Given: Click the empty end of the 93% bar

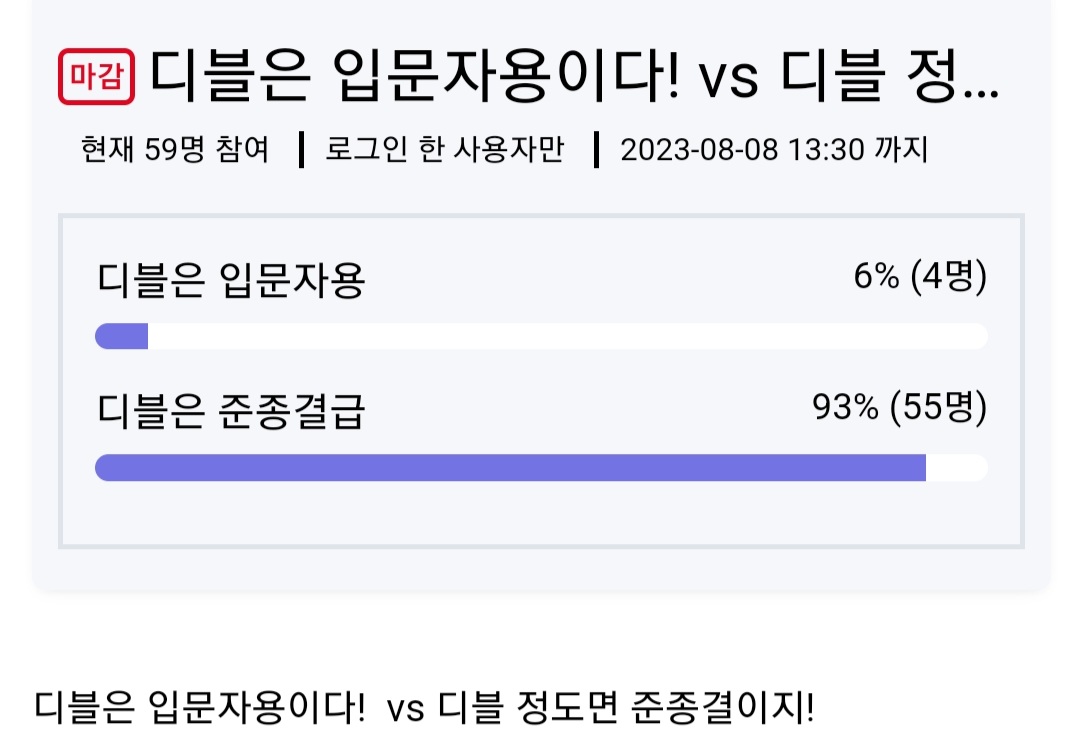Looking at the screenshot, I should pyautogui.click(x=957, y=468).
